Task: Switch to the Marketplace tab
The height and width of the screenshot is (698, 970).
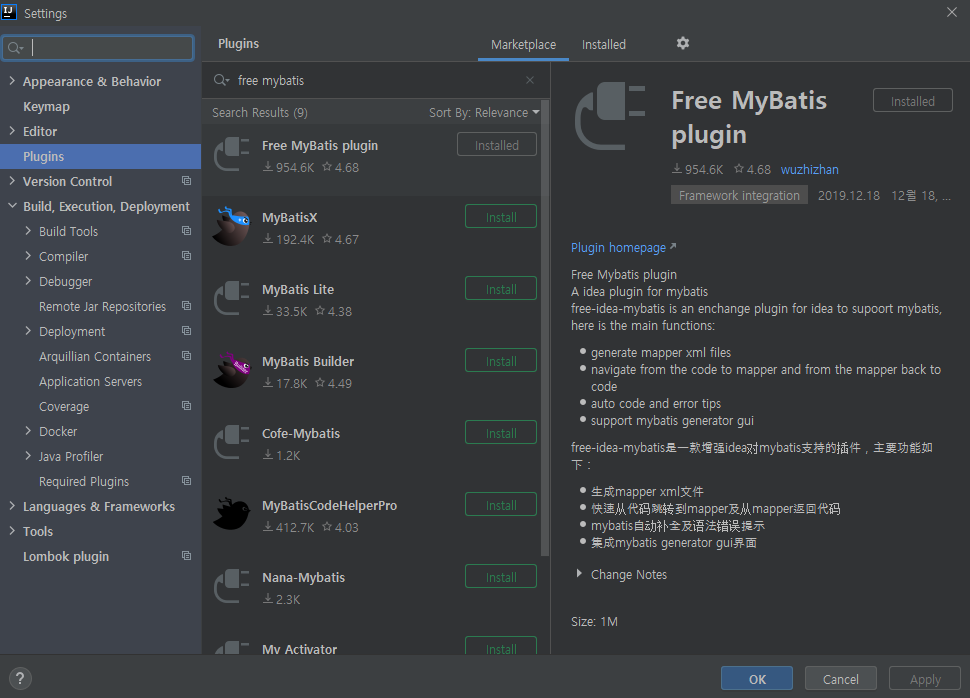Action: (x=523, y=45)
